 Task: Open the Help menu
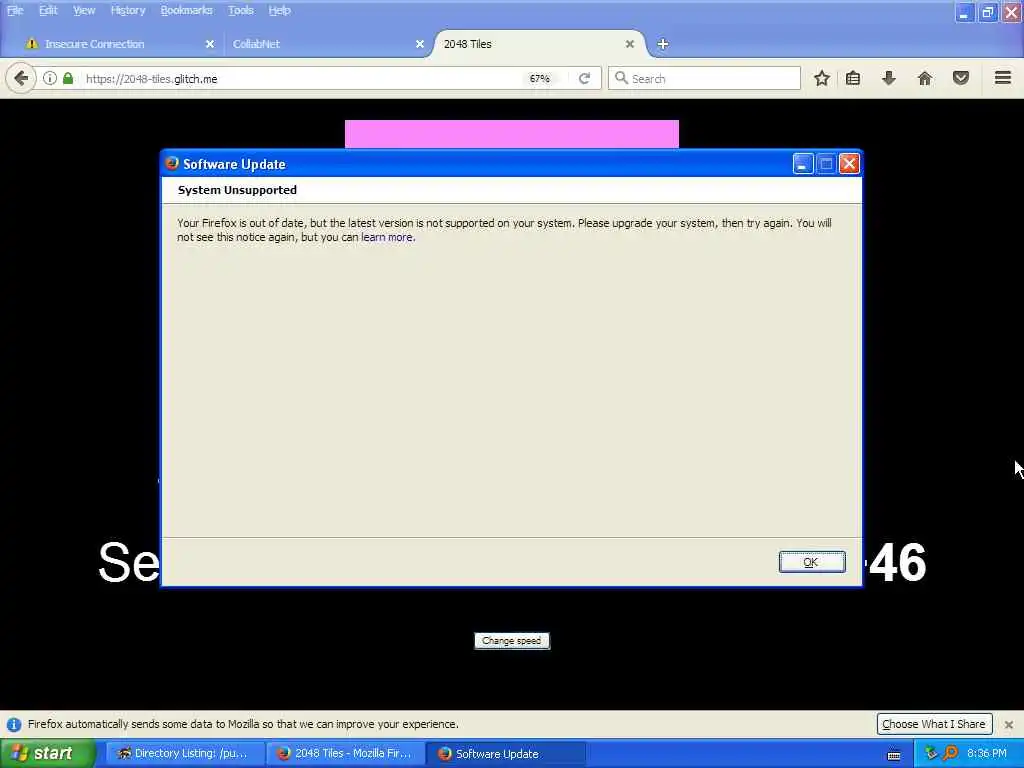280,10
